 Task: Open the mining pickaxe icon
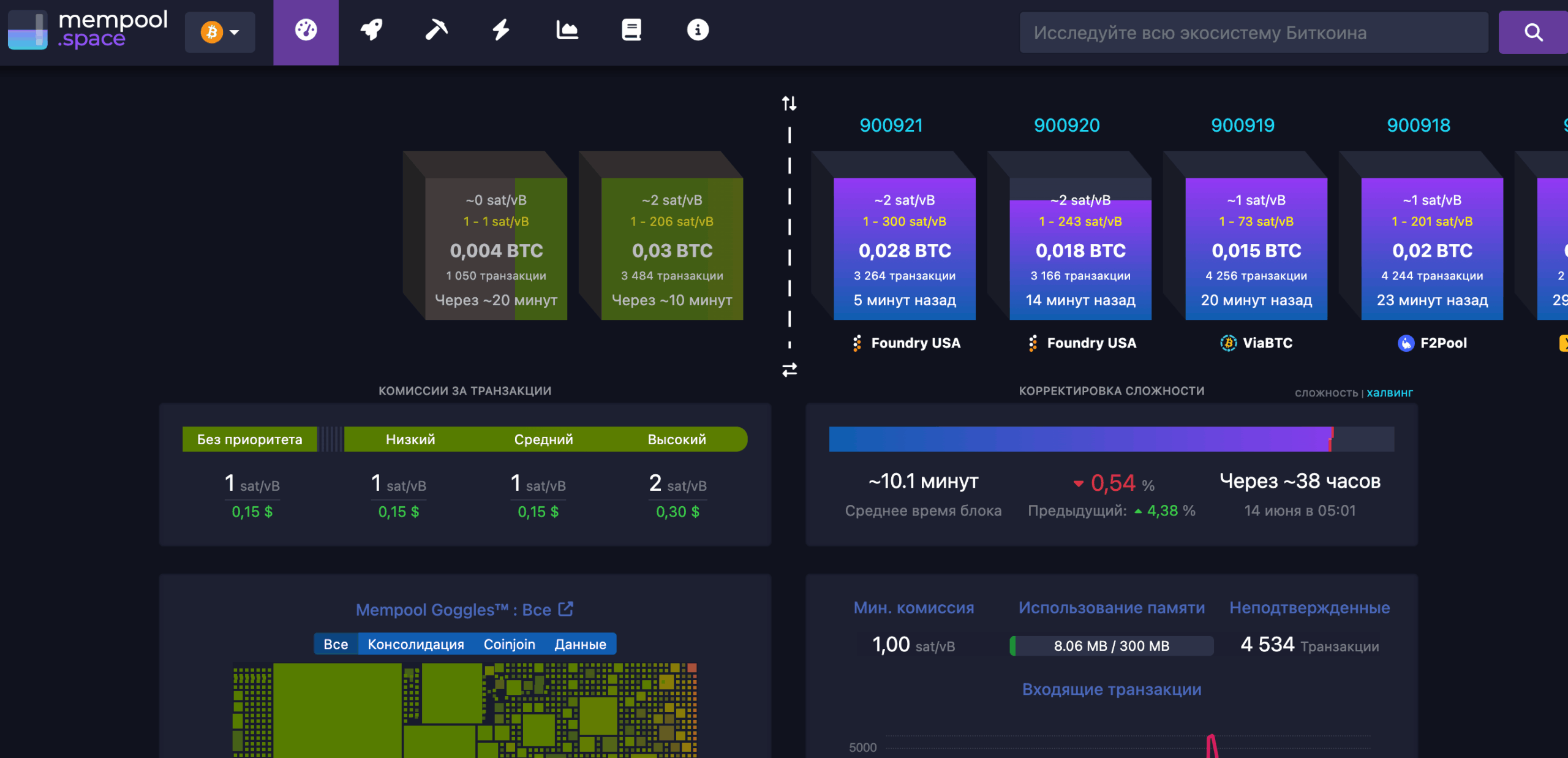[x=436, y=31]
